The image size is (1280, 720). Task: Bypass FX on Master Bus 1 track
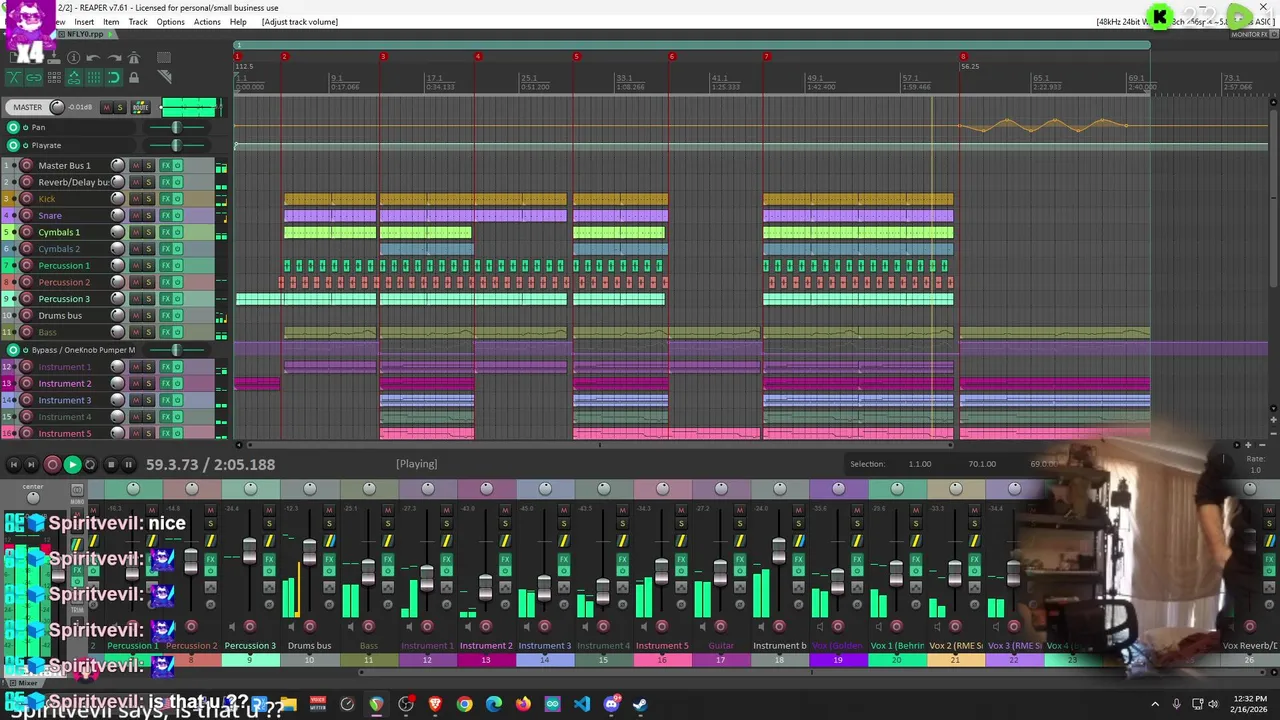(x=178, y=165)
